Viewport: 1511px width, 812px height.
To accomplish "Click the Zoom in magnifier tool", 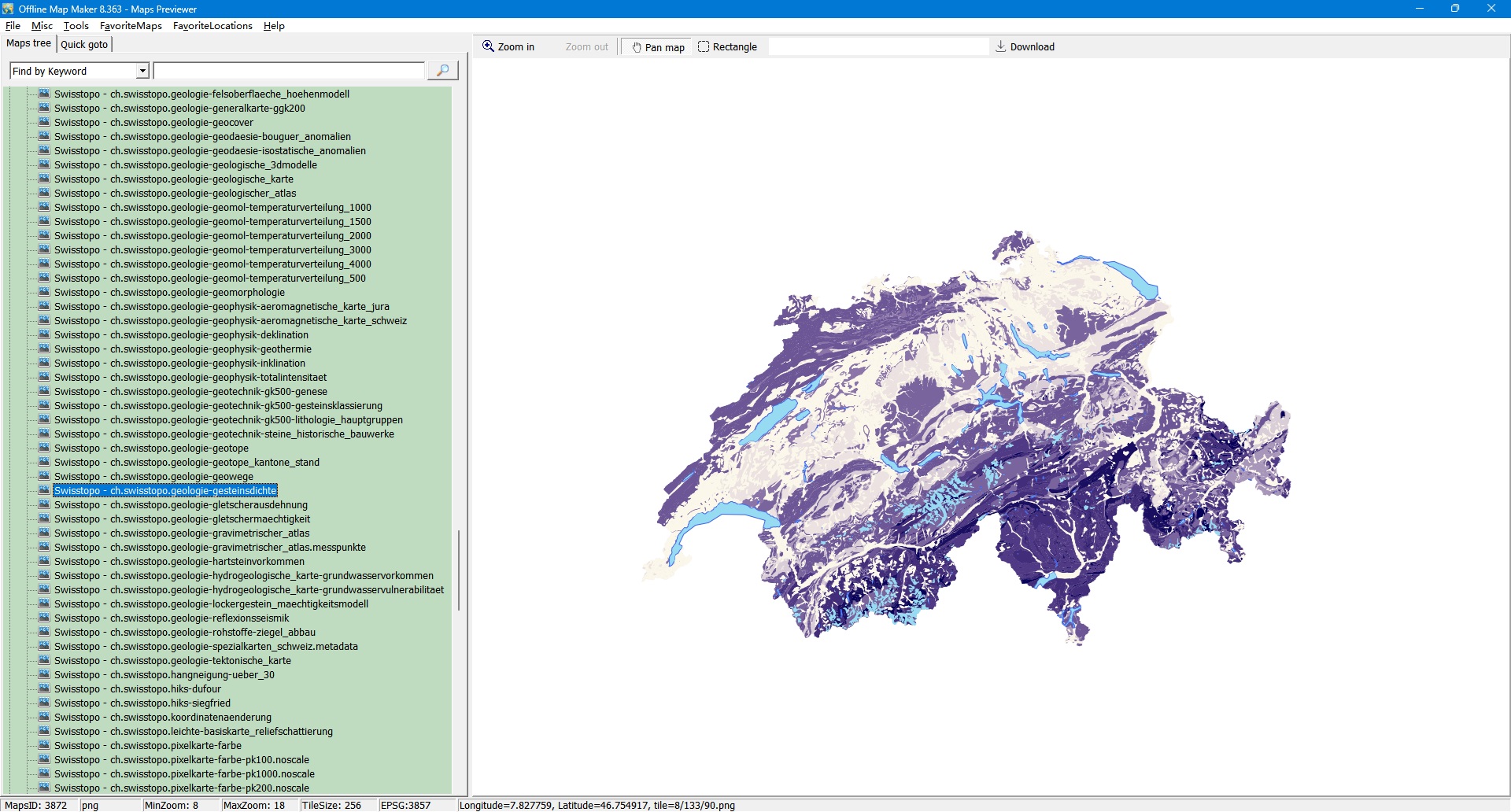I will (508, 47).
